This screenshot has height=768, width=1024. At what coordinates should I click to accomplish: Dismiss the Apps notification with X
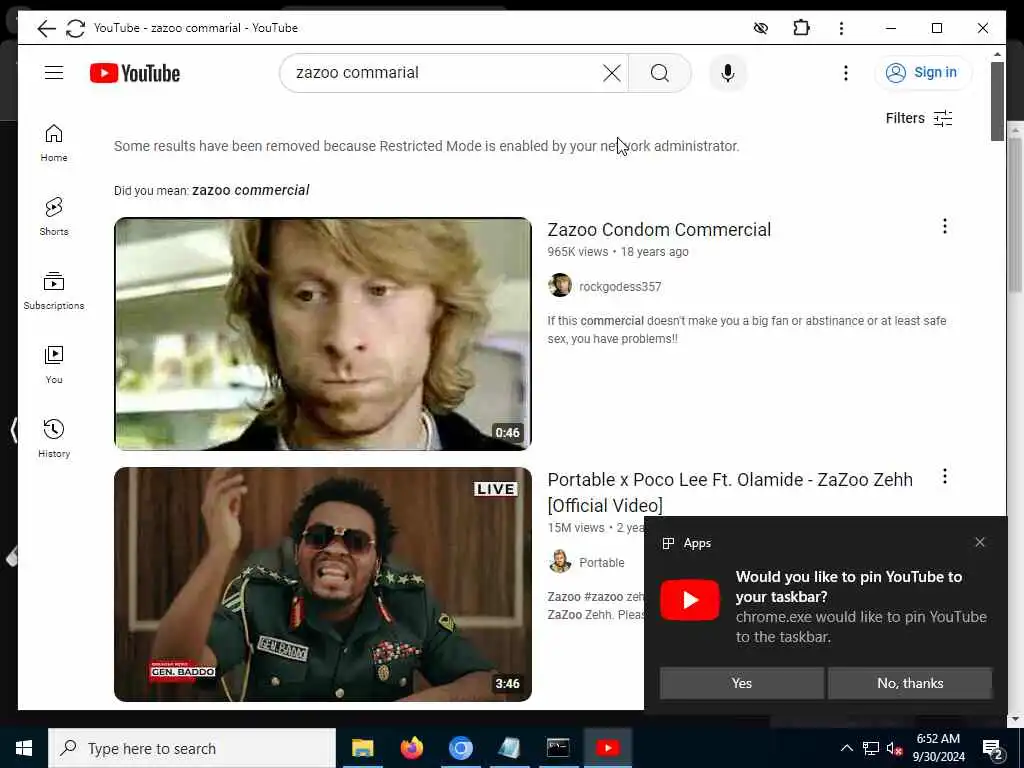(x=980, y=542)
